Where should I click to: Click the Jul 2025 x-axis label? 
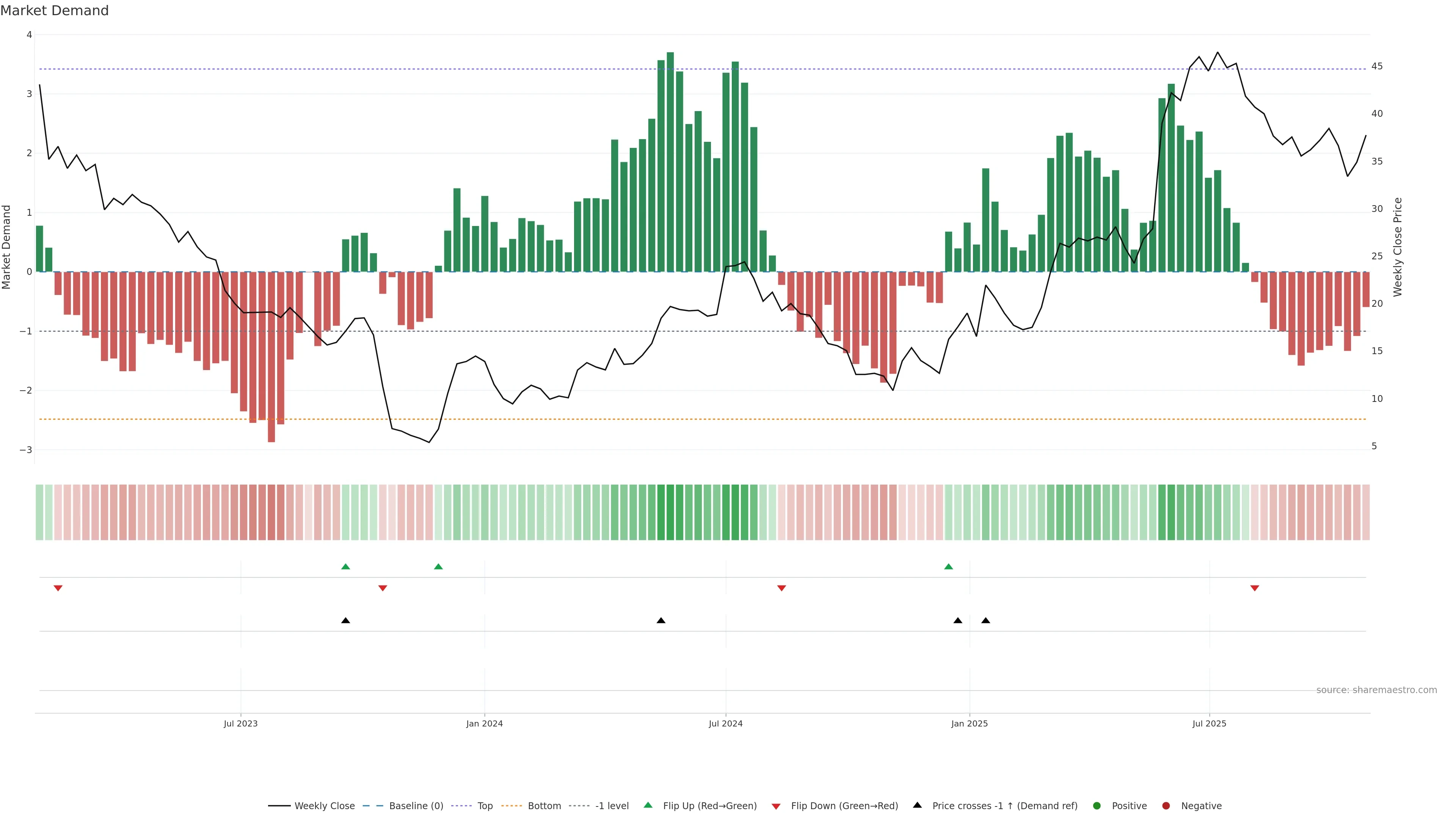[x=1210, y=723]
